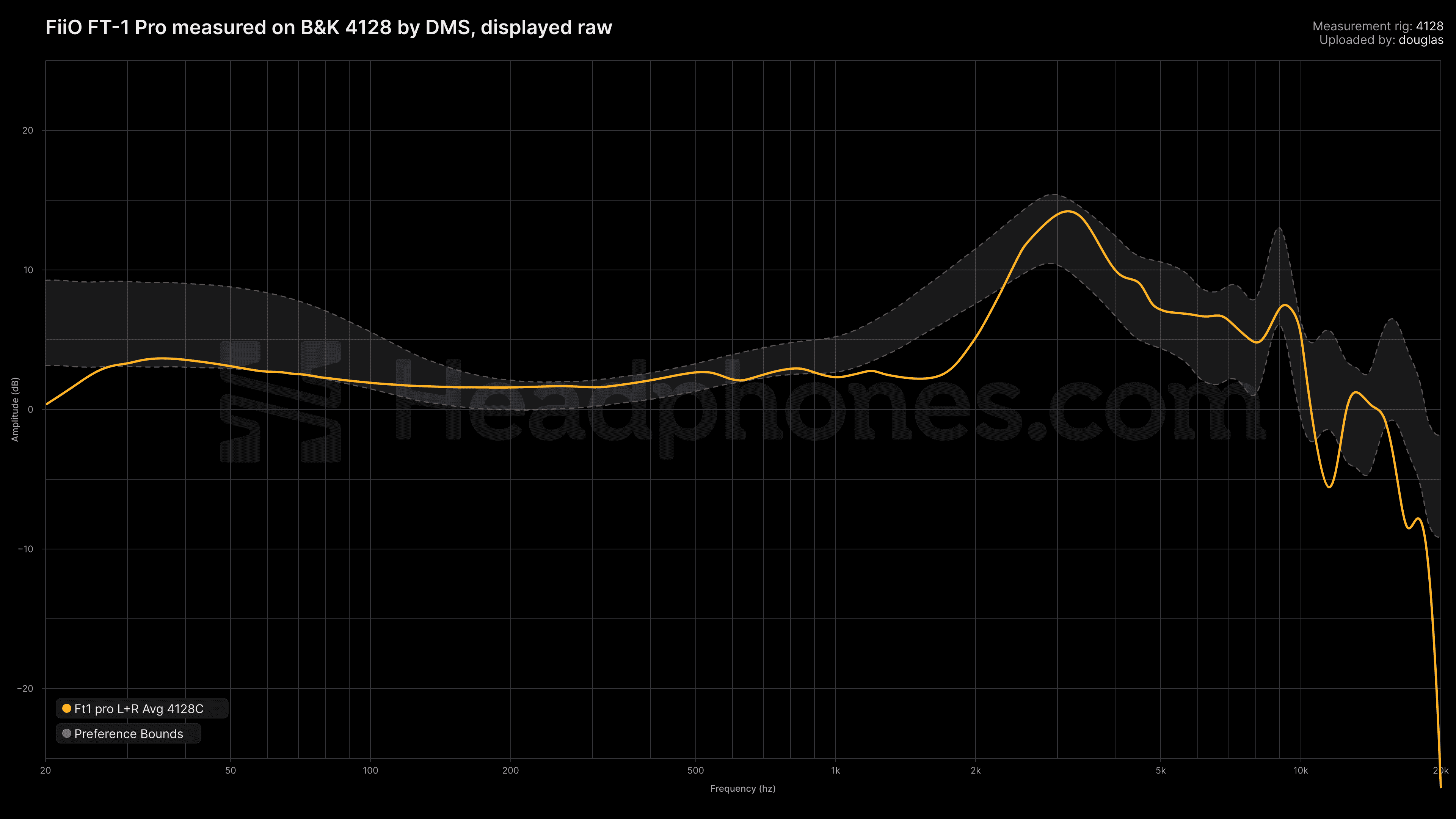Click the chart title FiiO FT-1 Pro text
This screenshot has height=819, width=1456.
329,27
